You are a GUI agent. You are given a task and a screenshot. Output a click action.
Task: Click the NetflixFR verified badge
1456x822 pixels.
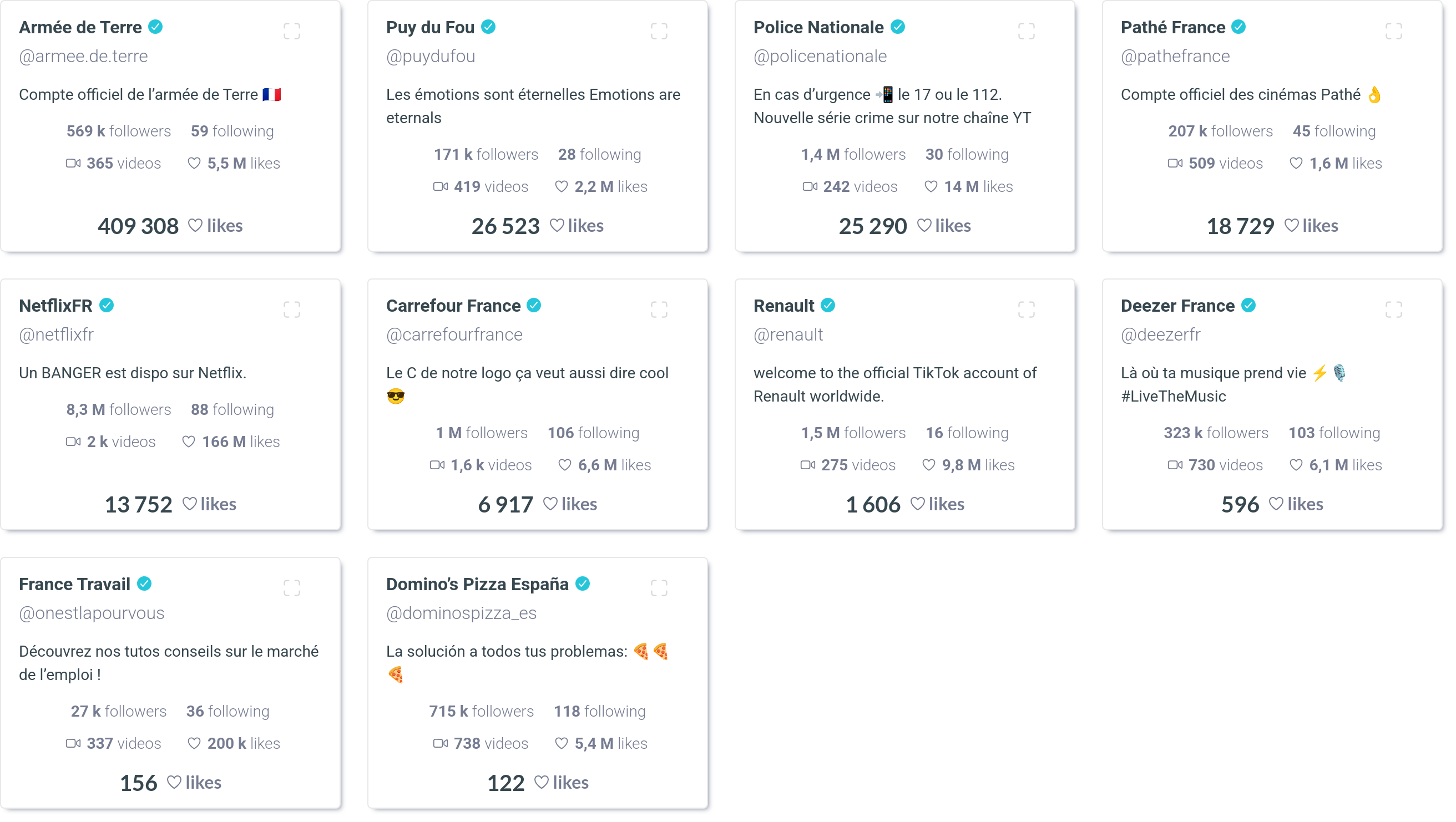coord(107,306)
